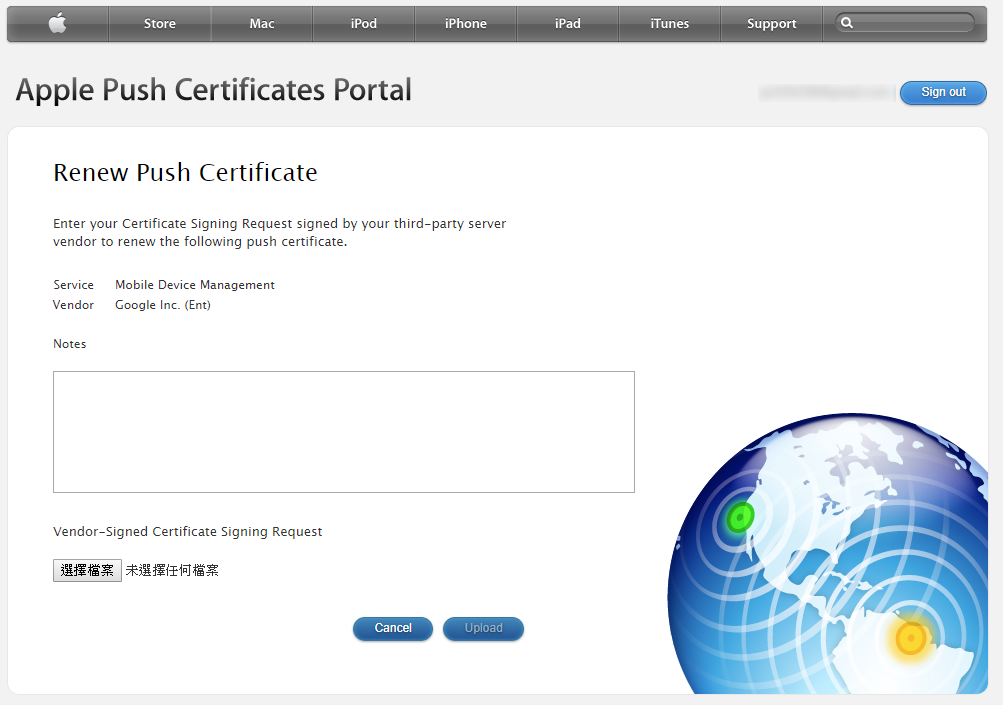
Task: Navigate to the Mac section
Action: 261,22
